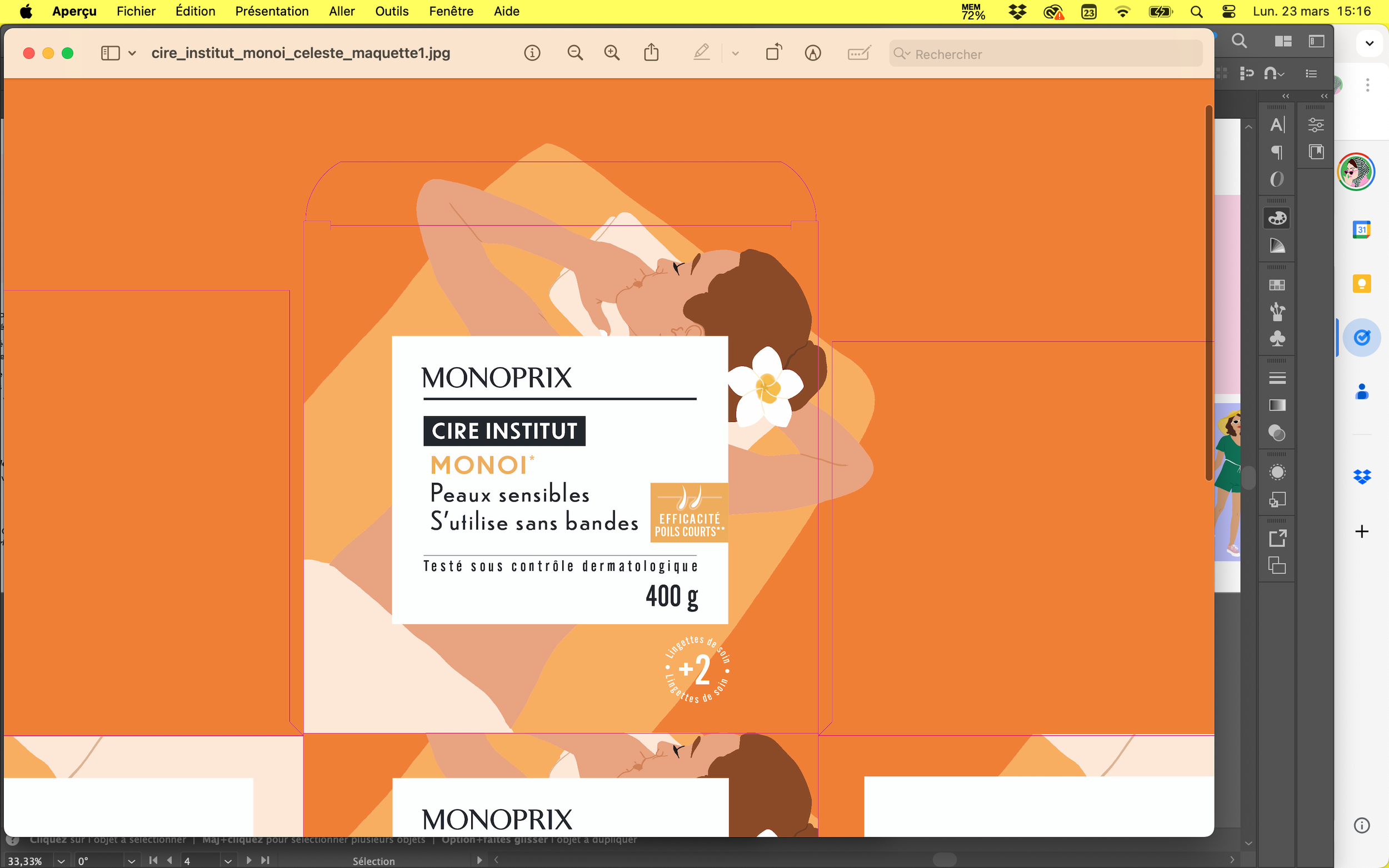Viewport: 1389px width, 868px height.
Task: Expand the rotation 0° dropdown
Action: coord(132,861)
